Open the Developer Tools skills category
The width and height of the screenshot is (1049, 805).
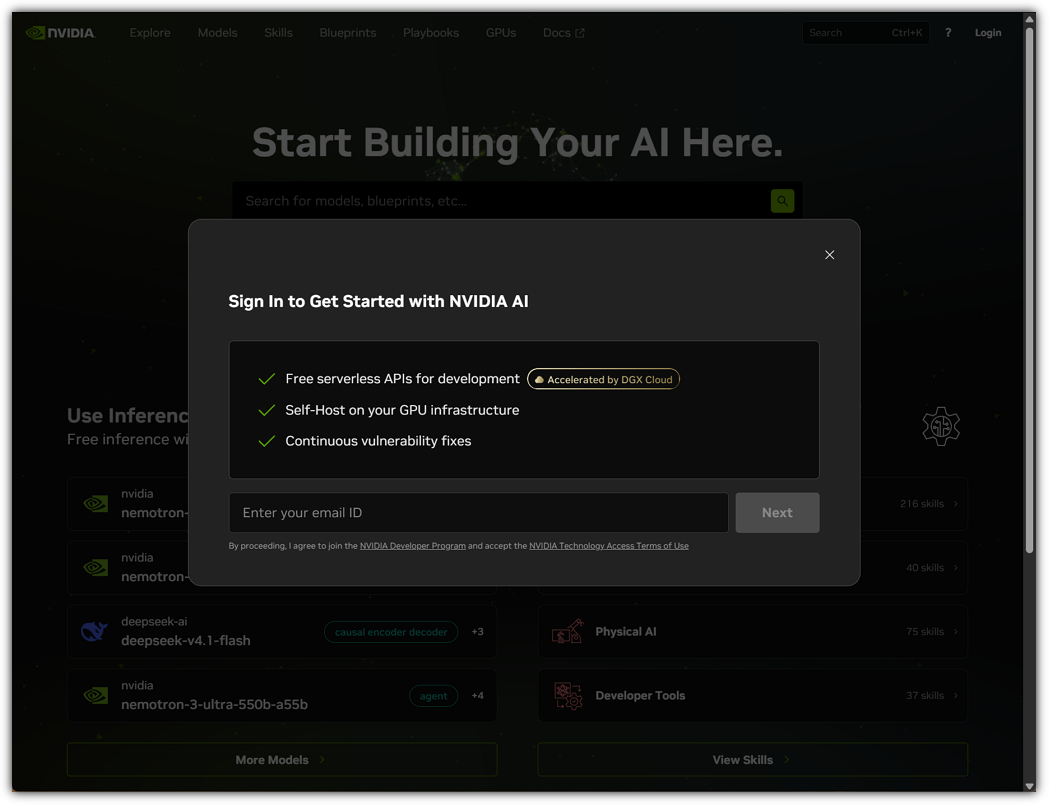point(753,695)
